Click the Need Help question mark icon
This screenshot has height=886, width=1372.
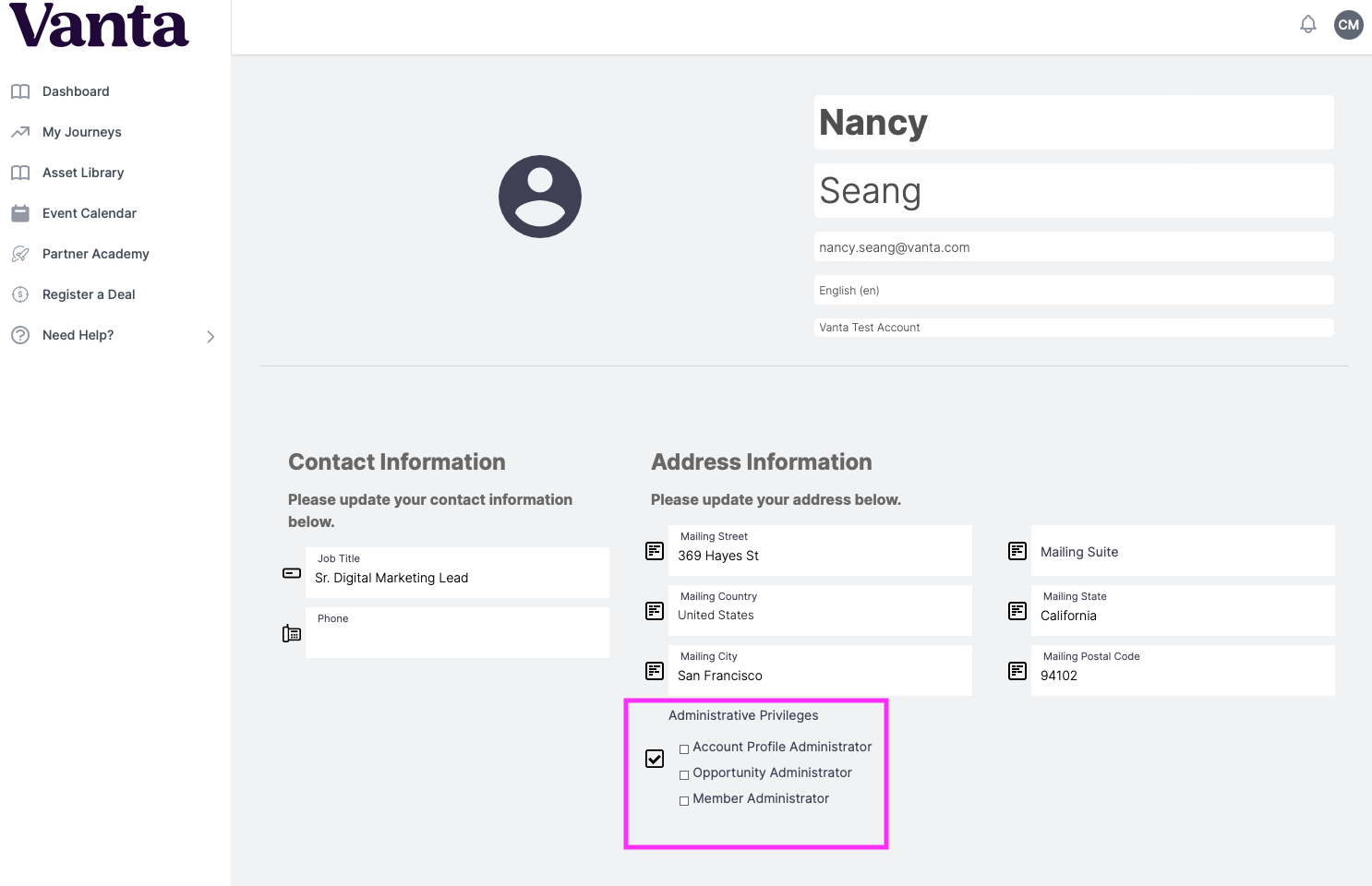click(20, 335)
